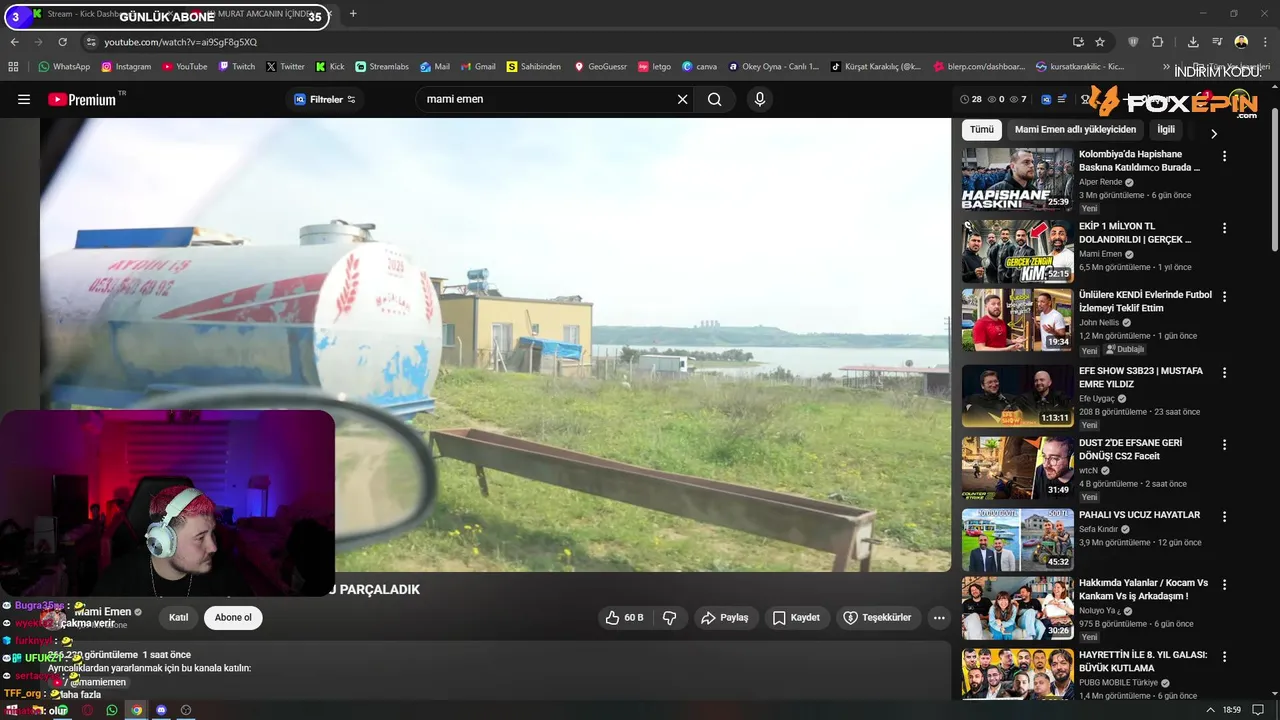Open the Sahibinden bookmark
The height and width of the screenshot is (720, 1280).
click(x=534, y=67)
